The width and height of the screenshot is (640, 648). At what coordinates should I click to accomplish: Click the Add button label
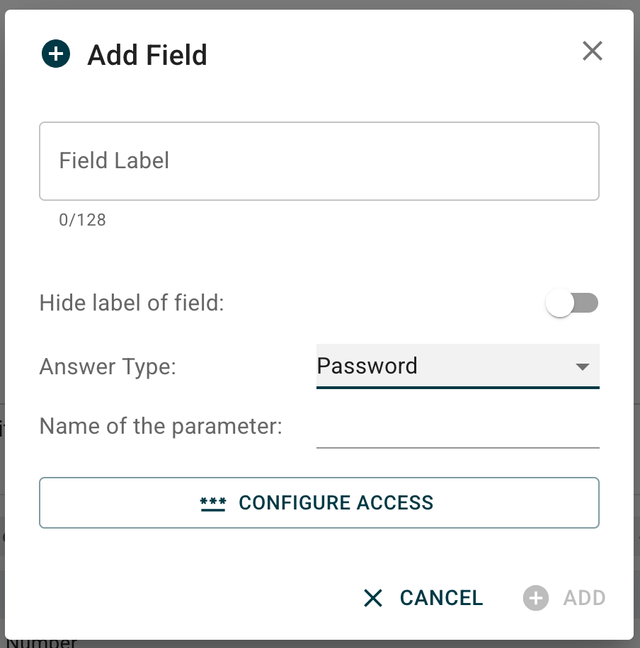pyautogui.click(x=584, y=598)
